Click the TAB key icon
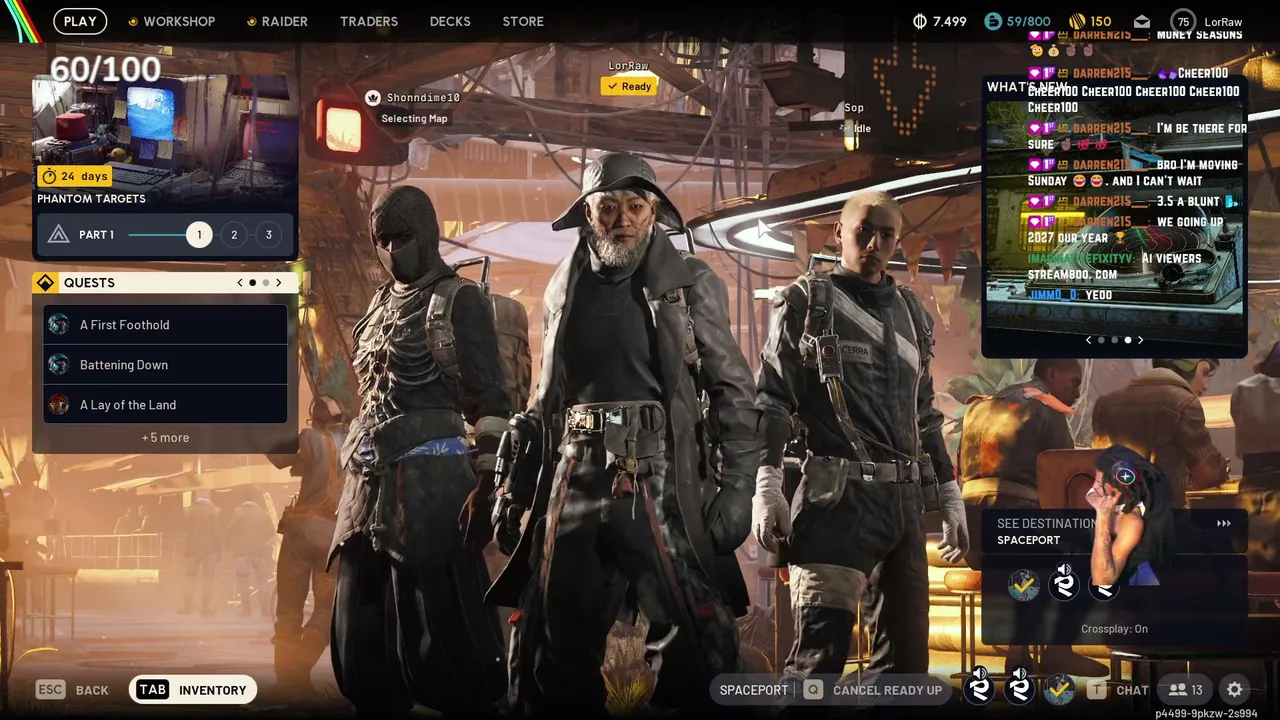 [x=152, y=690]
